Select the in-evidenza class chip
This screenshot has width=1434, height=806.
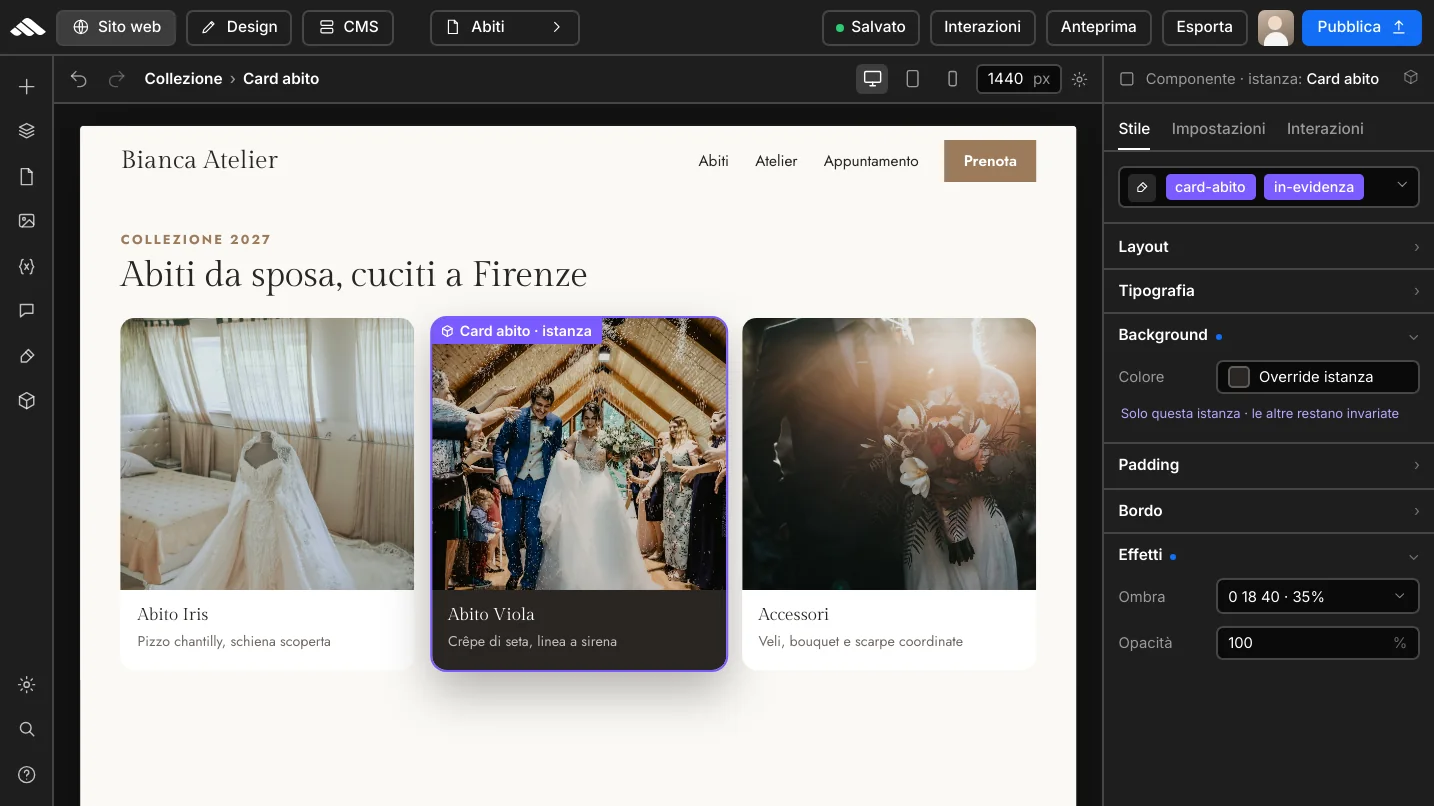pos(1313,187)
